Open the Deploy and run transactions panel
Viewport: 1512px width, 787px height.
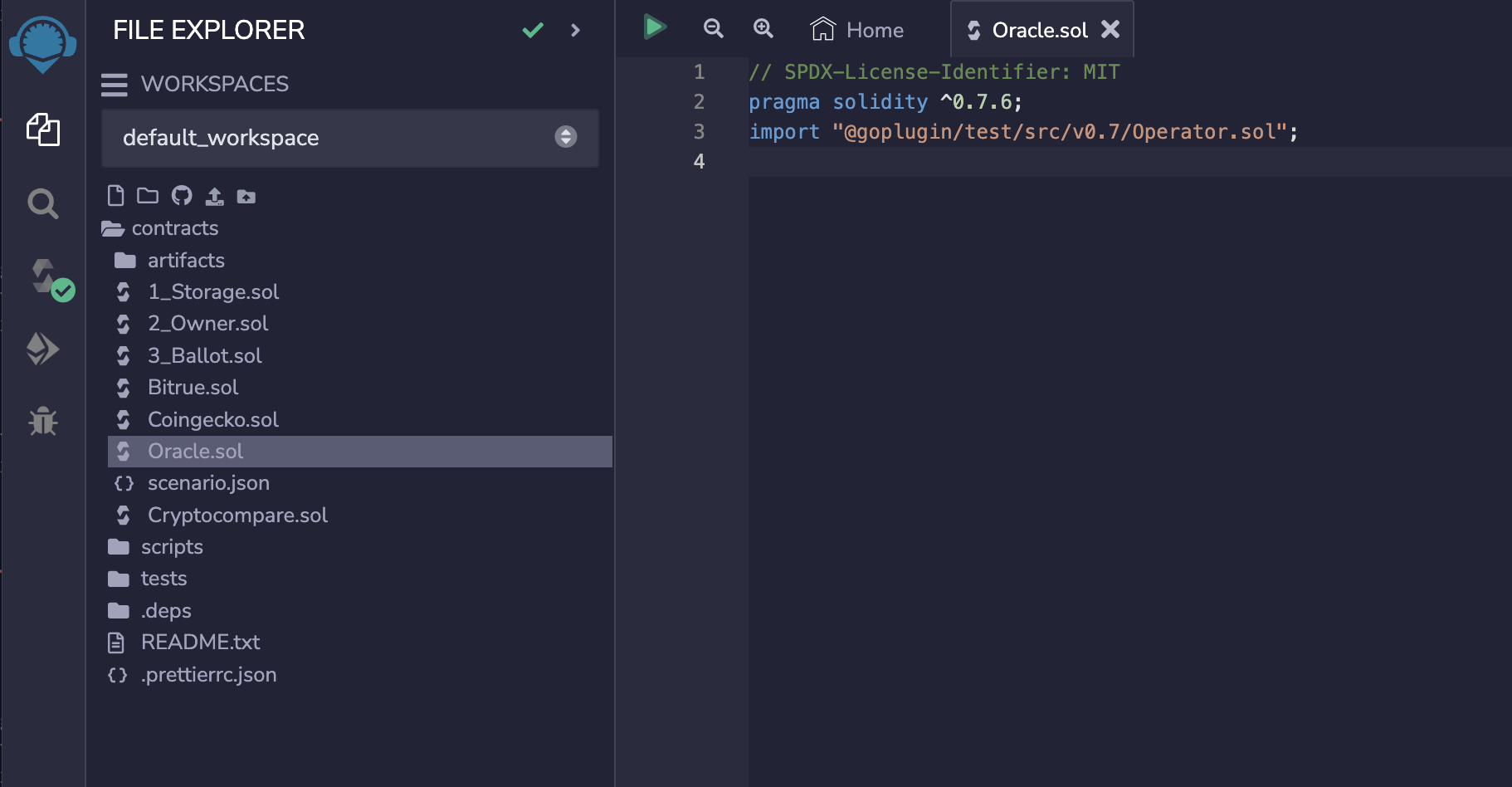pyautogui.click(x=43, y=349)
